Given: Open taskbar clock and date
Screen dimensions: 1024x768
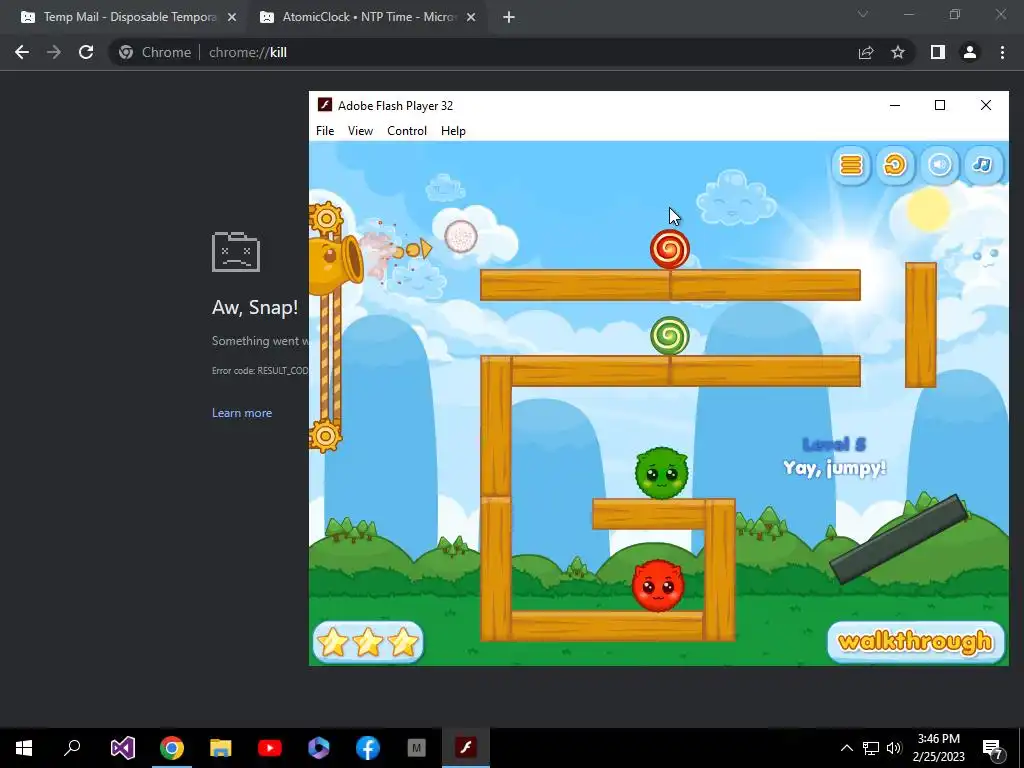Looking at the screenshot, I should (938, 748).
